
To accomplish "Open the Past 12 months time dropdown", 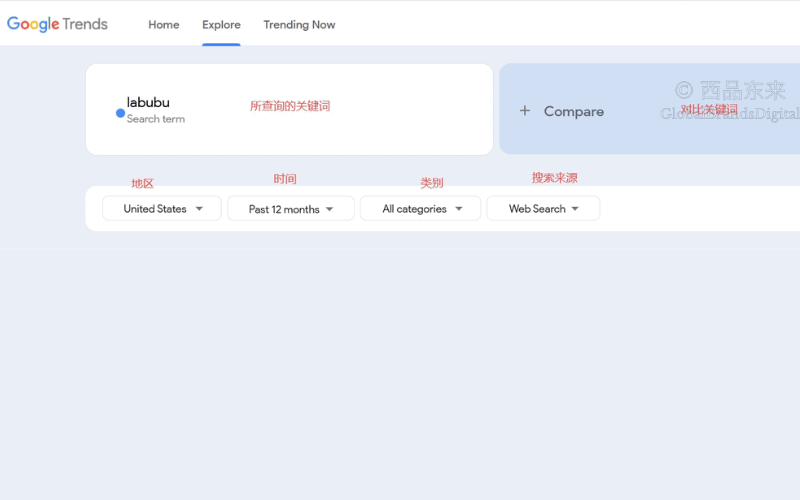I will (291, 209).
